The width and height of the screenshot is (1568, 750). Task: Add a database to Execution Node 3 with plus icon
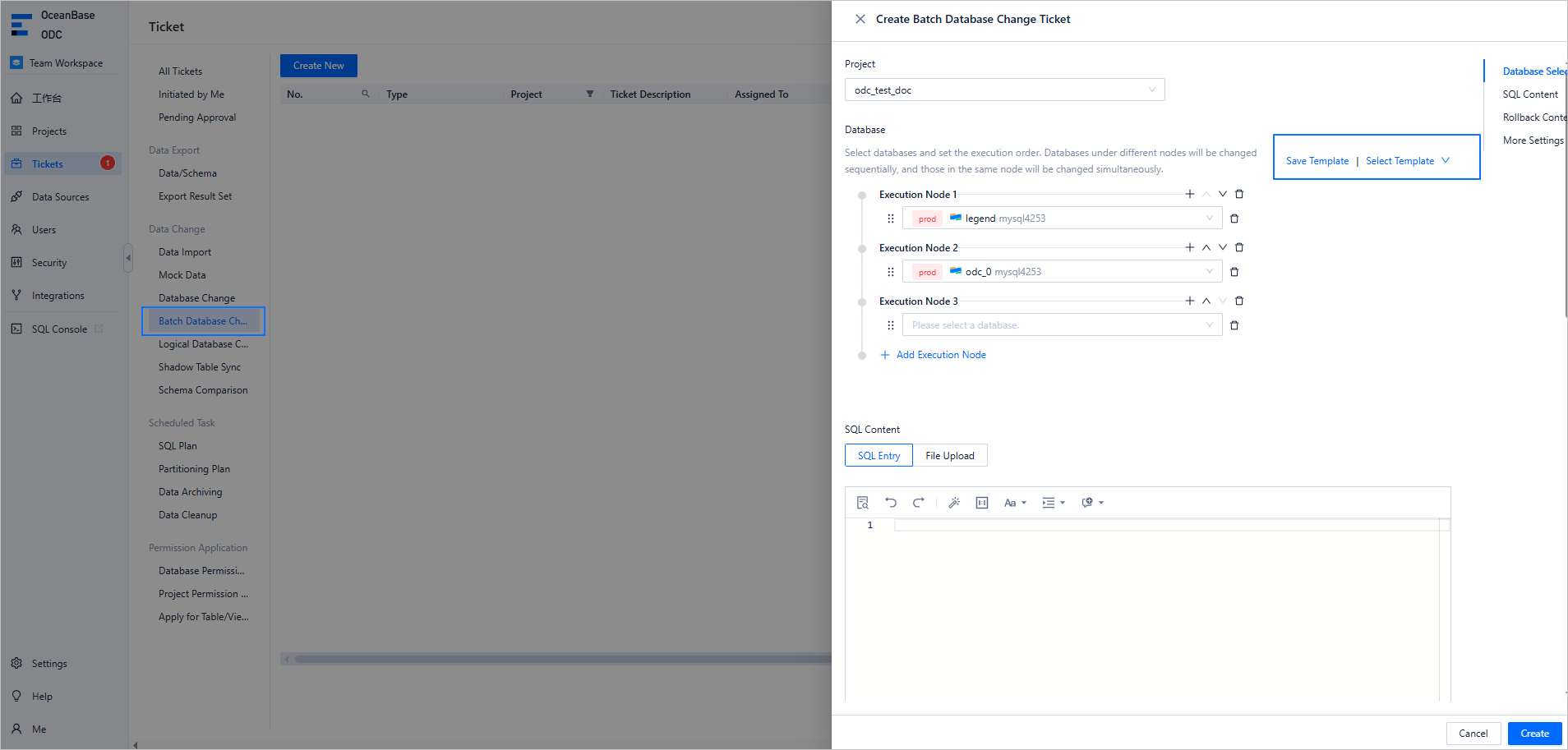pyautogui.click(x=1189, y=301)
